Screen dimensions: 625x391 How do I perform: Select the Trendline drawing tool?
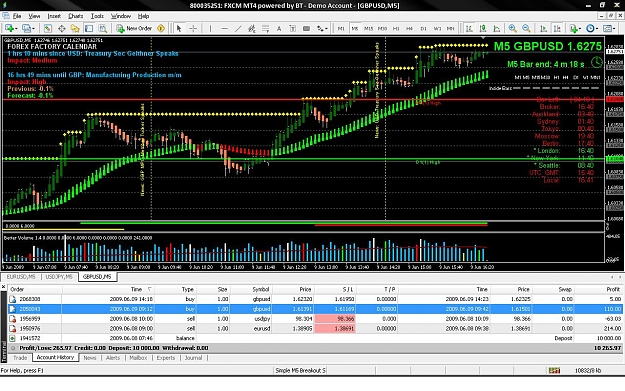(x=238, y=28)
